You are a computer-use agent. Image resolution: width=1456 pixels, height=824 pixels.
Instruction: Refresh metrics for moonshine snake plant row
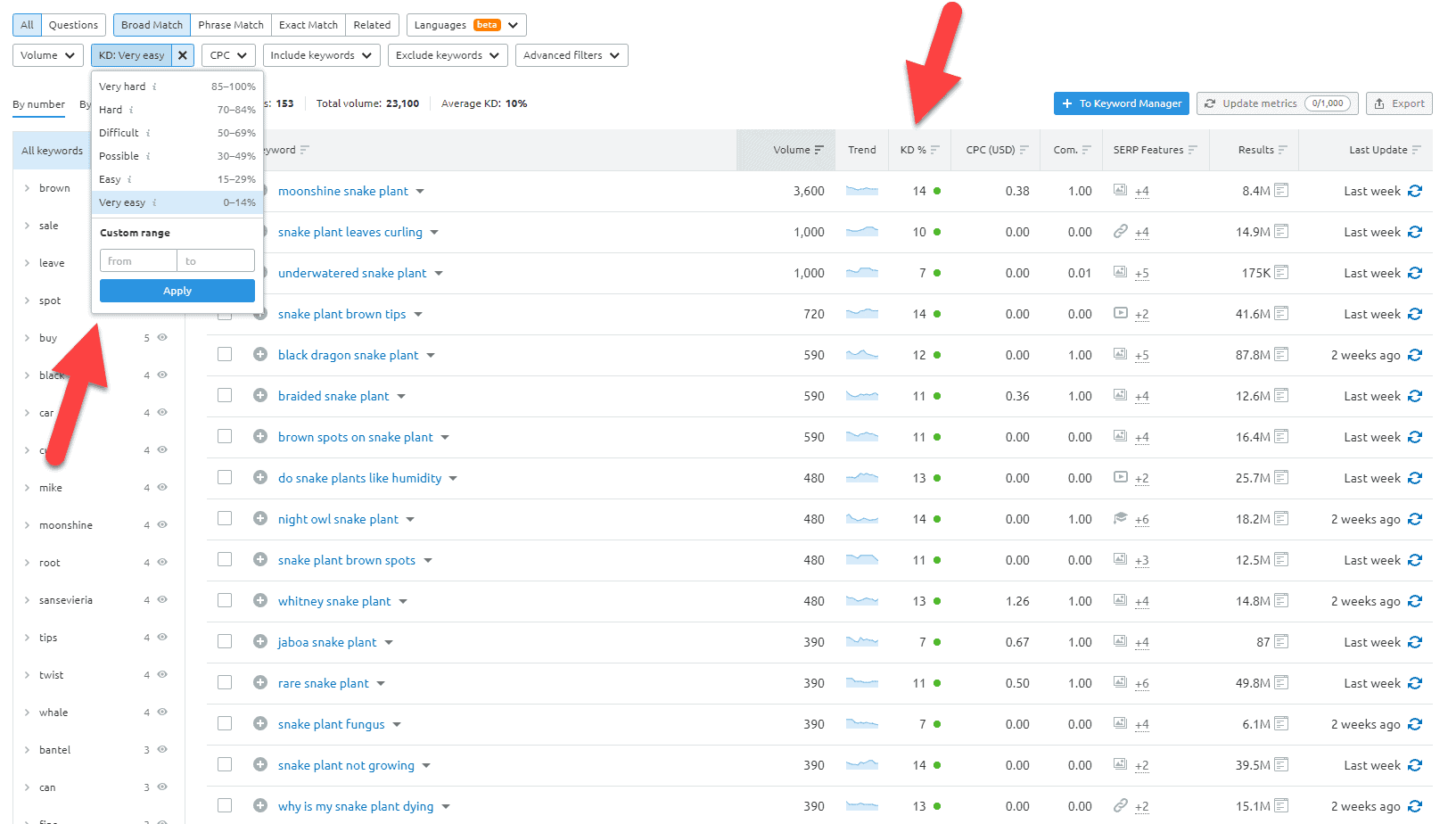(x=1415, y=191)
